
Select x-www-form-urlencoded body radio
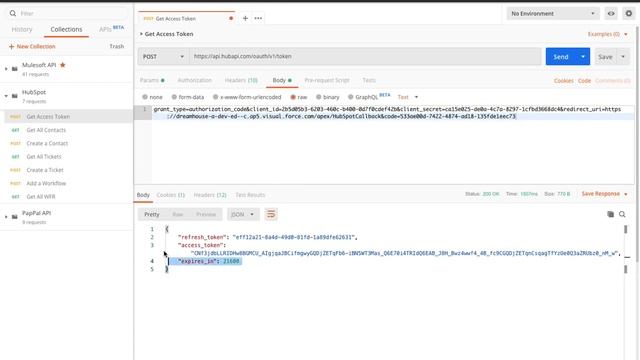pos(216,97)
